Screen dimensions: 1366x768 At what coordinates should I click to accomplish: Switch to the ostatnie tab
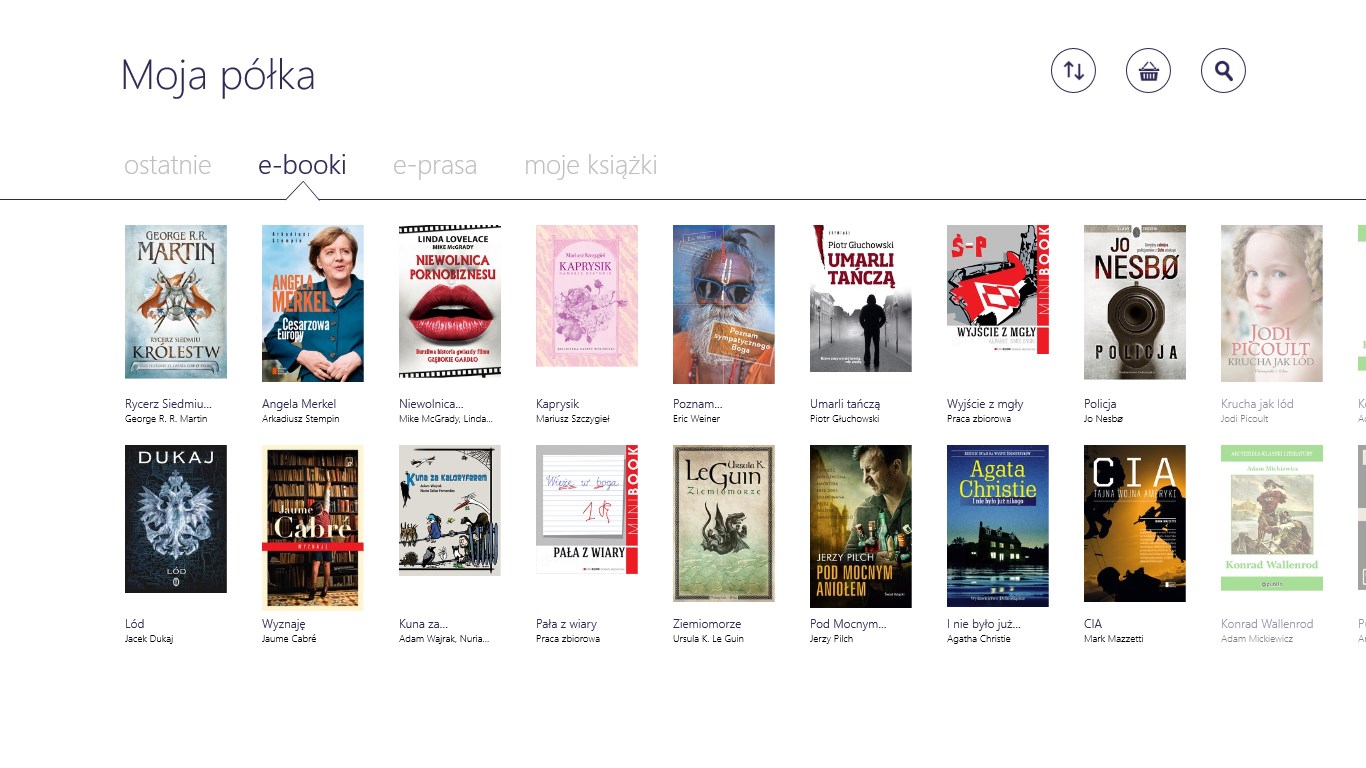click(x=168, y=165)
